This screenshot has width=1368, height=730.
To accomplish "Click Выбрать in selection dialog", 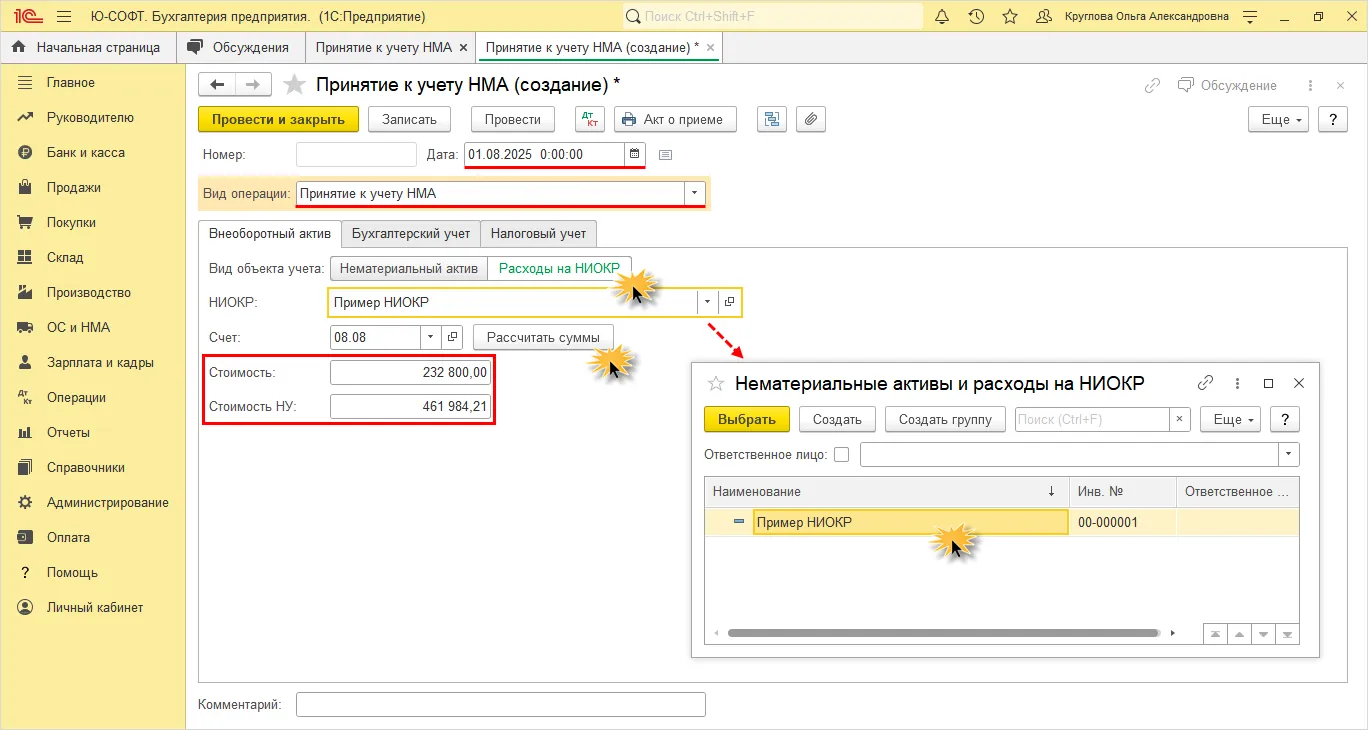I will coord(747,419).
